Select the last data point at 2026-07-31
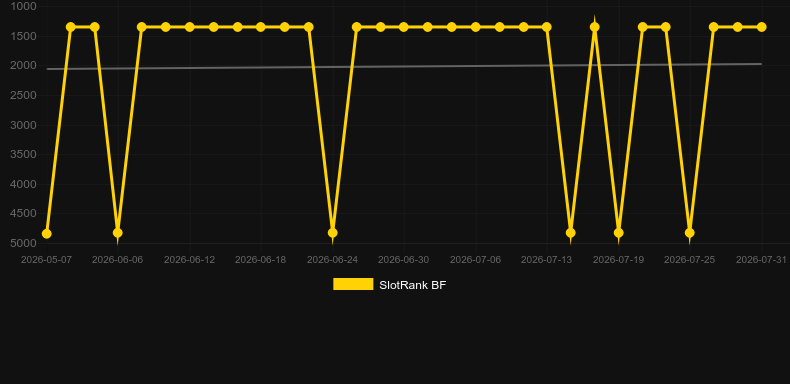Screen dimensions: 790x384 point(761,27)
